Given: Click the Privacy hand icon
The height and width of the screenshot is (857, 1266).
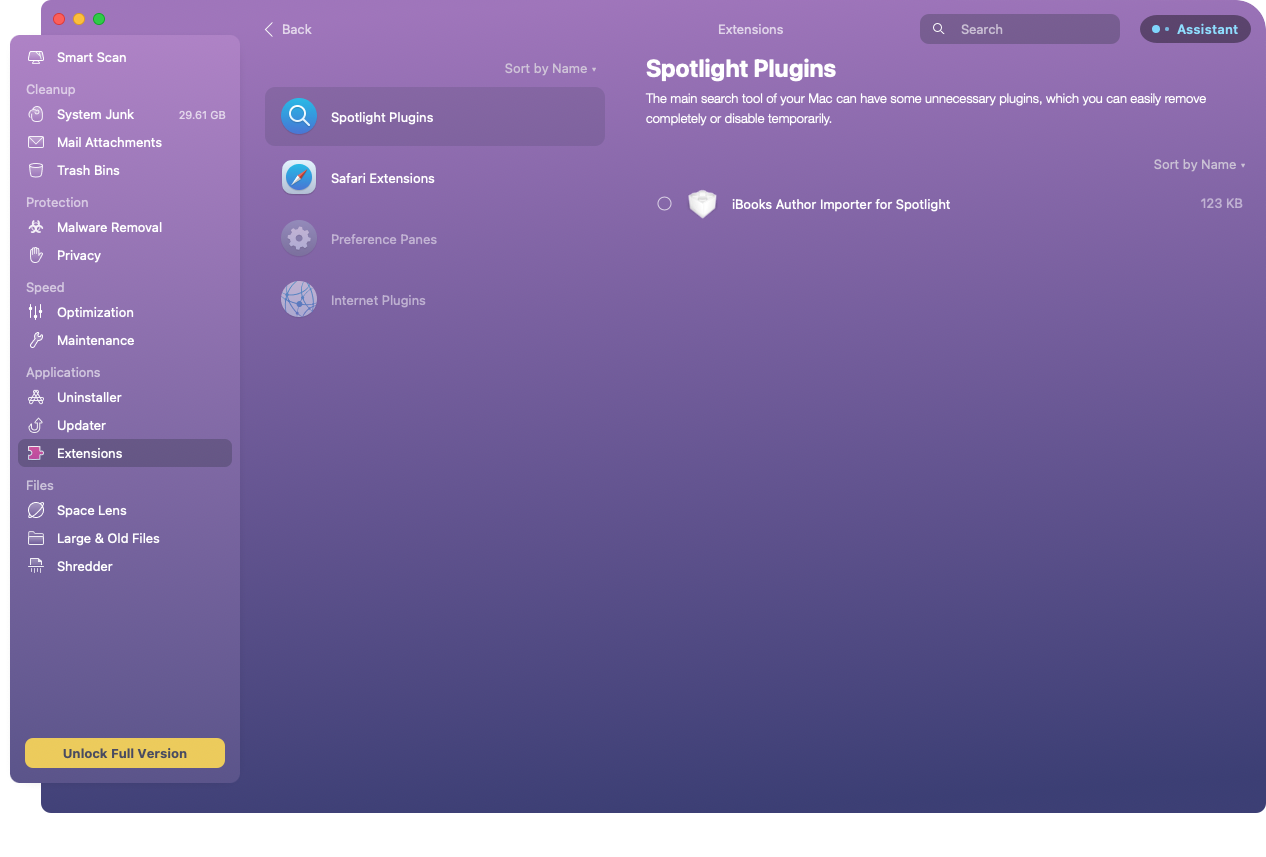Looking at the screenshot, I should pos(36,255).
